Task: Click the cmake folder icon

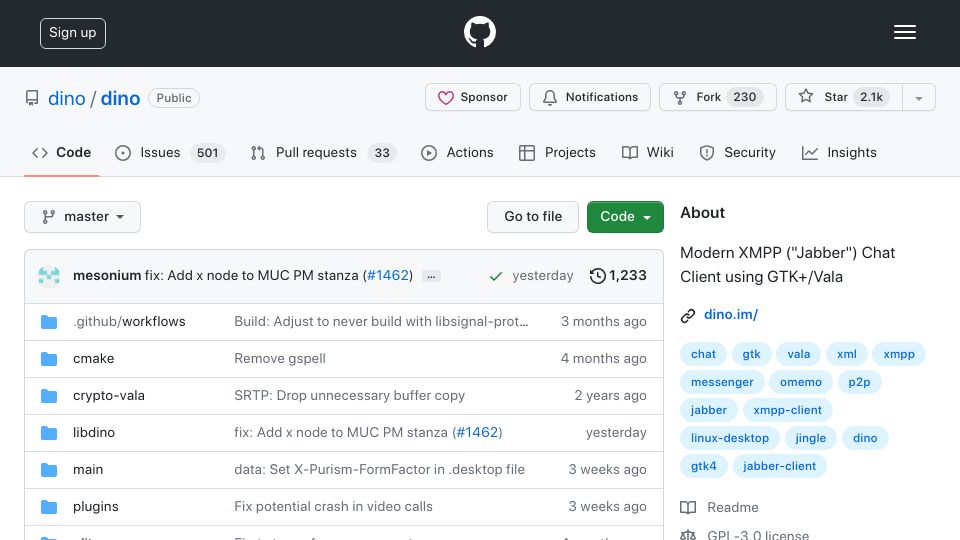Action: point(49,359)
